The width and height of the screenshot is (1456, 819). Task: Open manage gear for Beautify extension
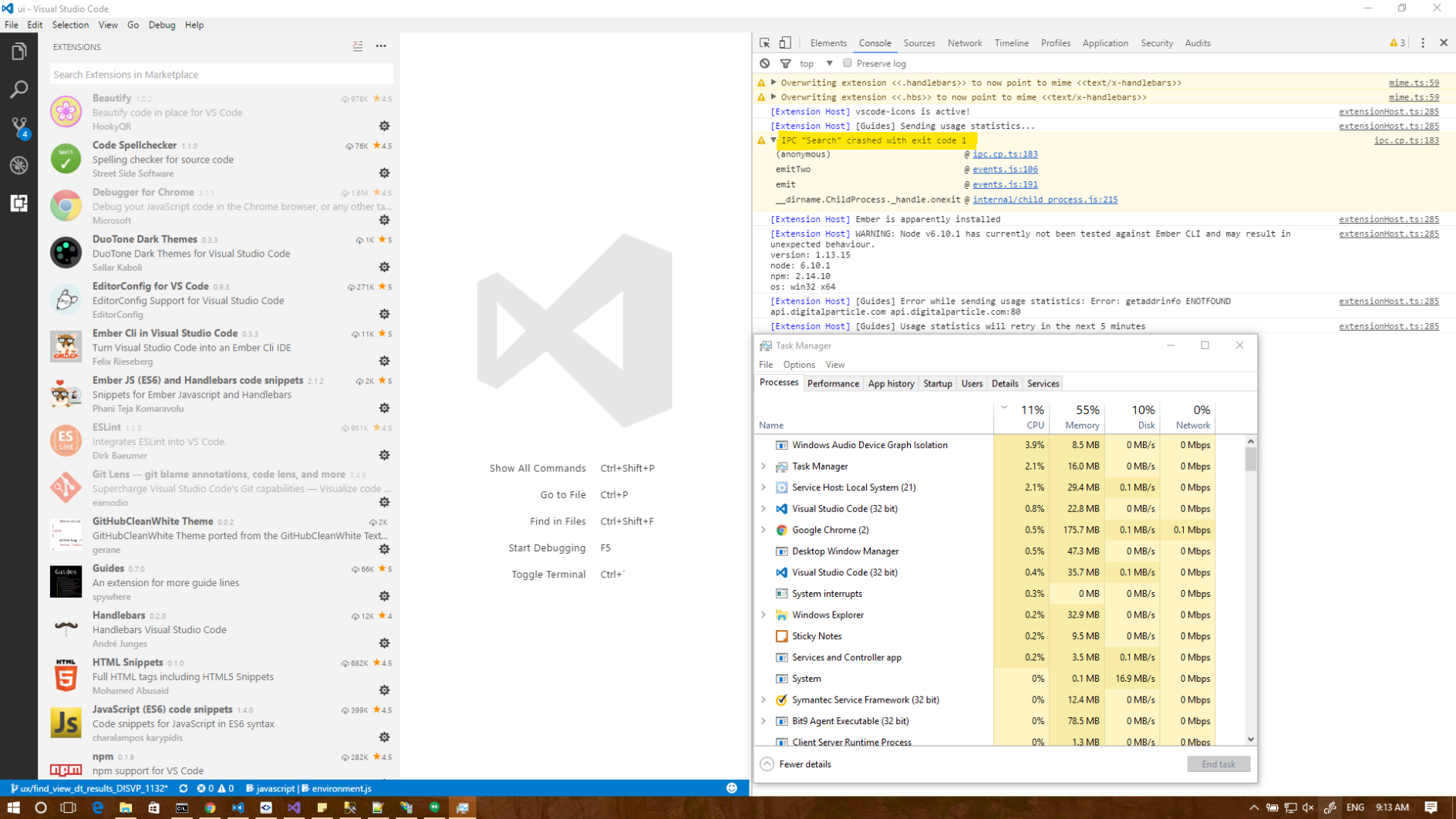point(384,126)
